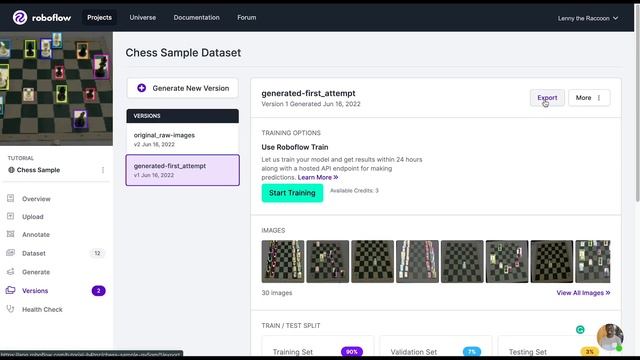The height and width of the screenshot is (360, 640).
Task: Click the View All Images link
Action: [x=583, y=293]
